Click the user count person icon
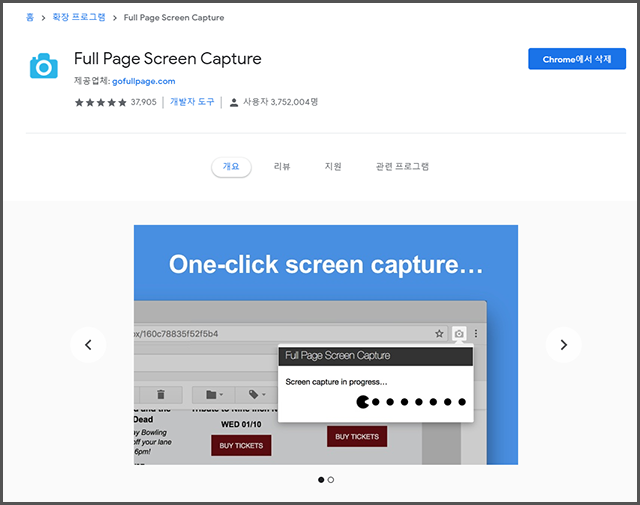The image size is (640, 505). [x=234, y=102]
